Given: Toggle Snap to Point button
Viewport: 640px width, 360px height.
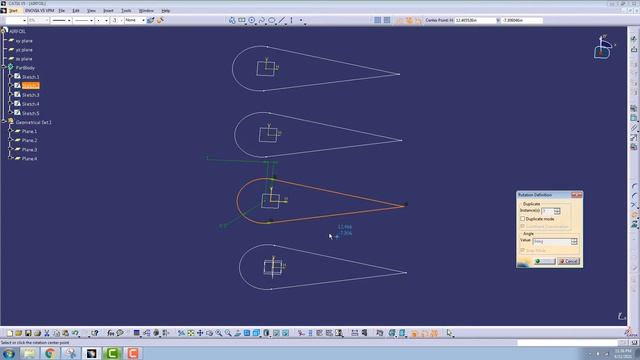Looking at the screenshot, I should pyautogui.click(x=387, y=20).
